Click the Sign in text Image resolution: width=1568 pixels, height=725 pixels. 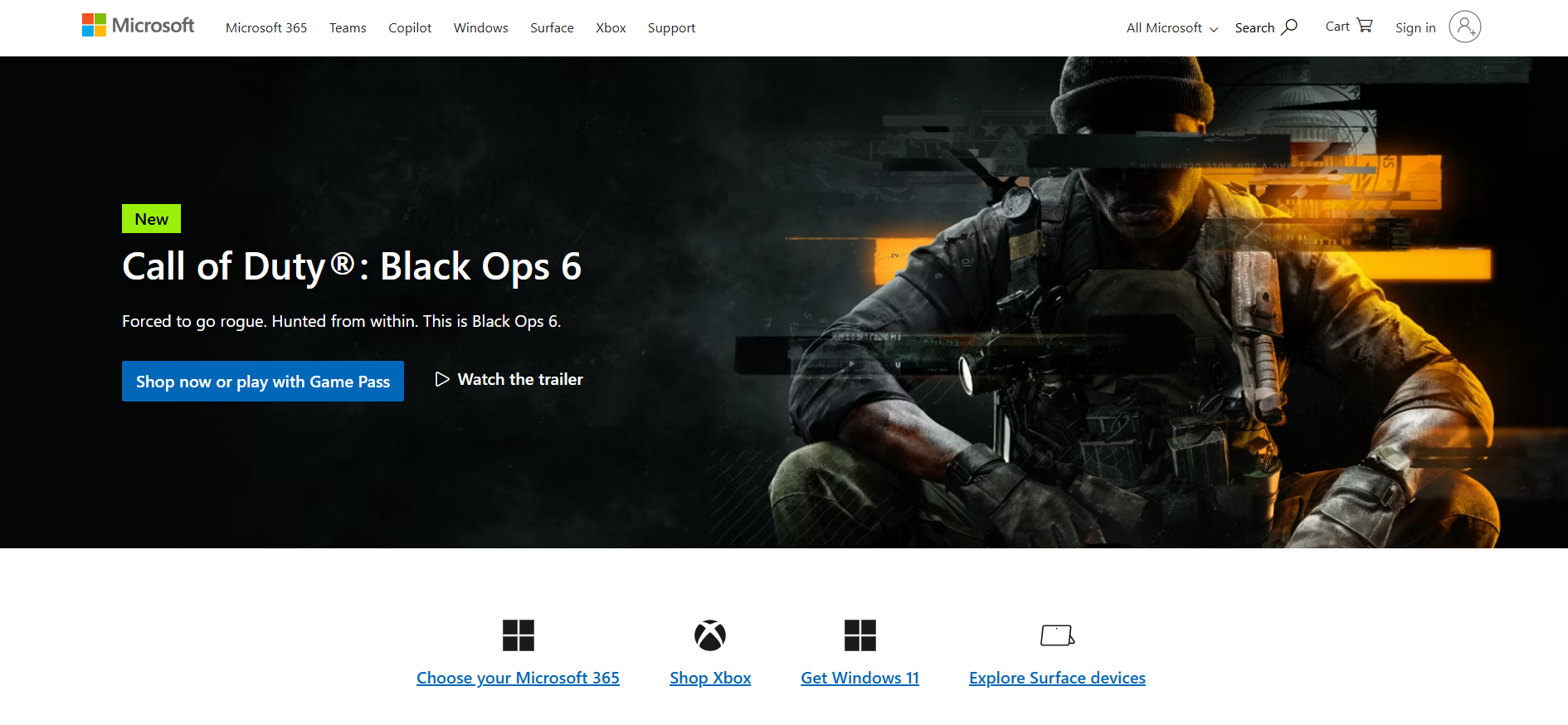point(1415,28)
